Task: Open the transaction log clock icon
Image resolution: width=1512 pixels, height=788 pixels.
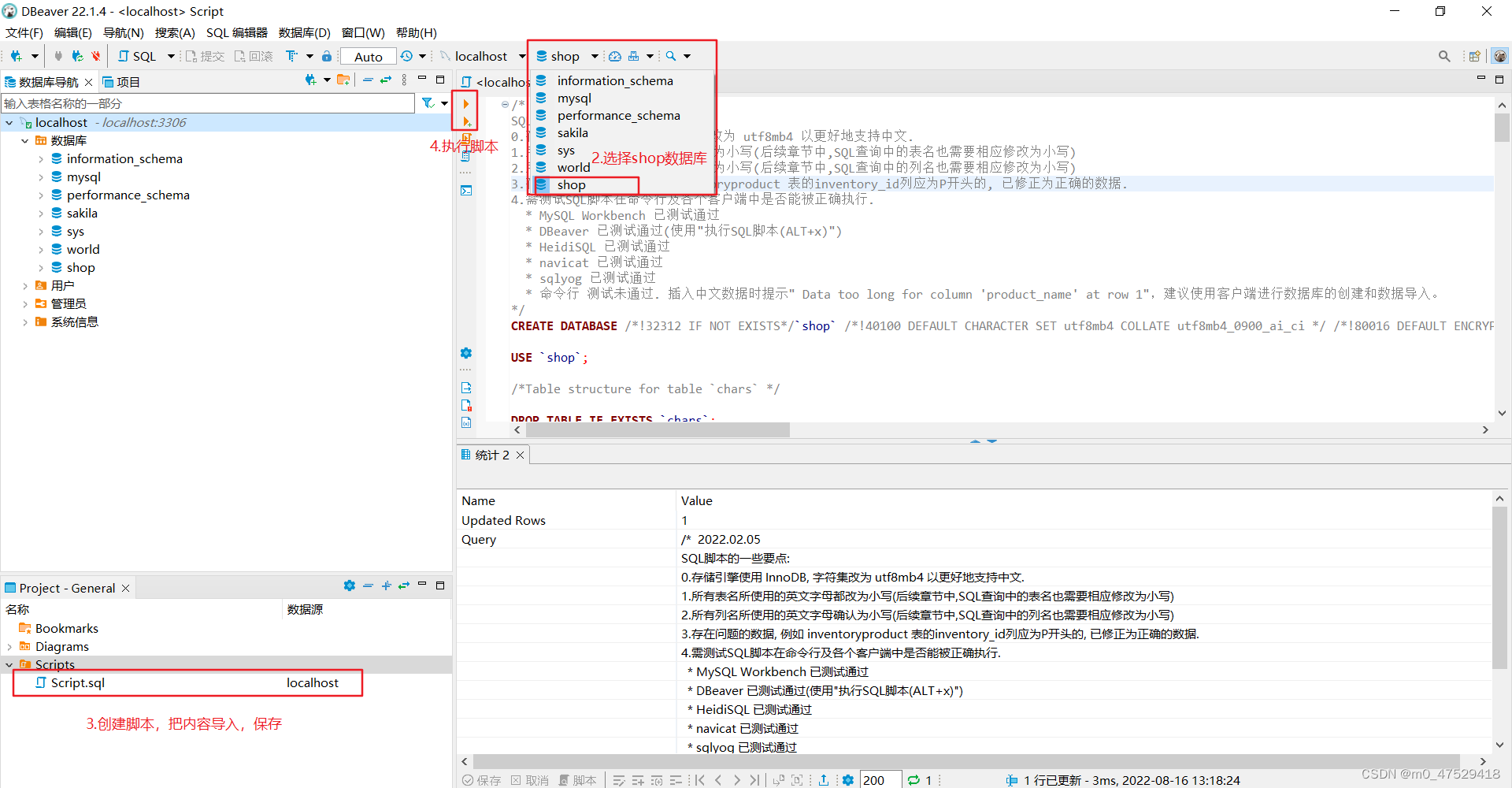Action: (x=406, y=56)
